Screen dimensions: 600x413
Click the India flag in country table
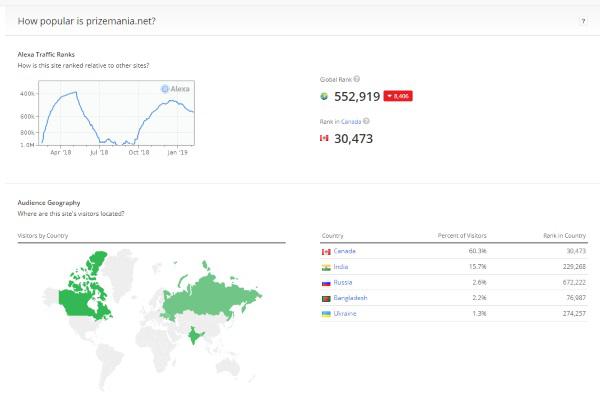point(326,267)
